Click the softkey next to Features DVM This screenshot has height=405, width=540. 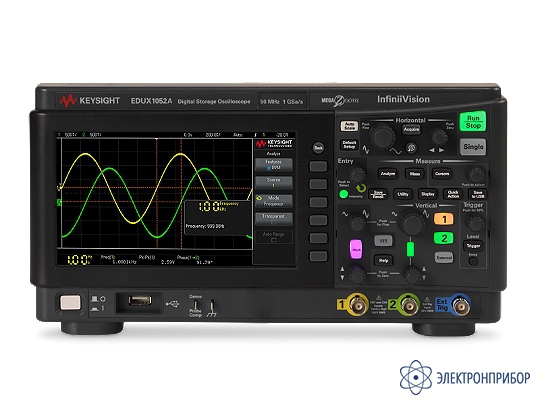click(318, 166)
